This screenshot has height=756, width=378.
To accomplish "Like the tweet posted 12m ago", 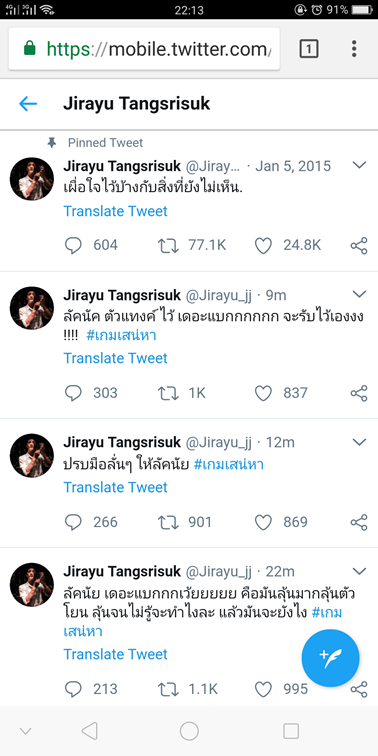I will (263, 522).
